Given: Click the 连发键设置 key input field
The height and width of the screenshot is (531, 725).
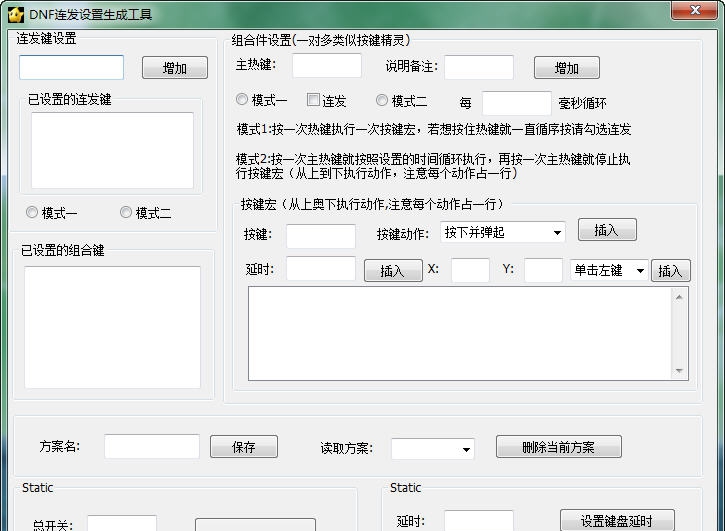Looking at the screenshot, I should pos(72,68).
